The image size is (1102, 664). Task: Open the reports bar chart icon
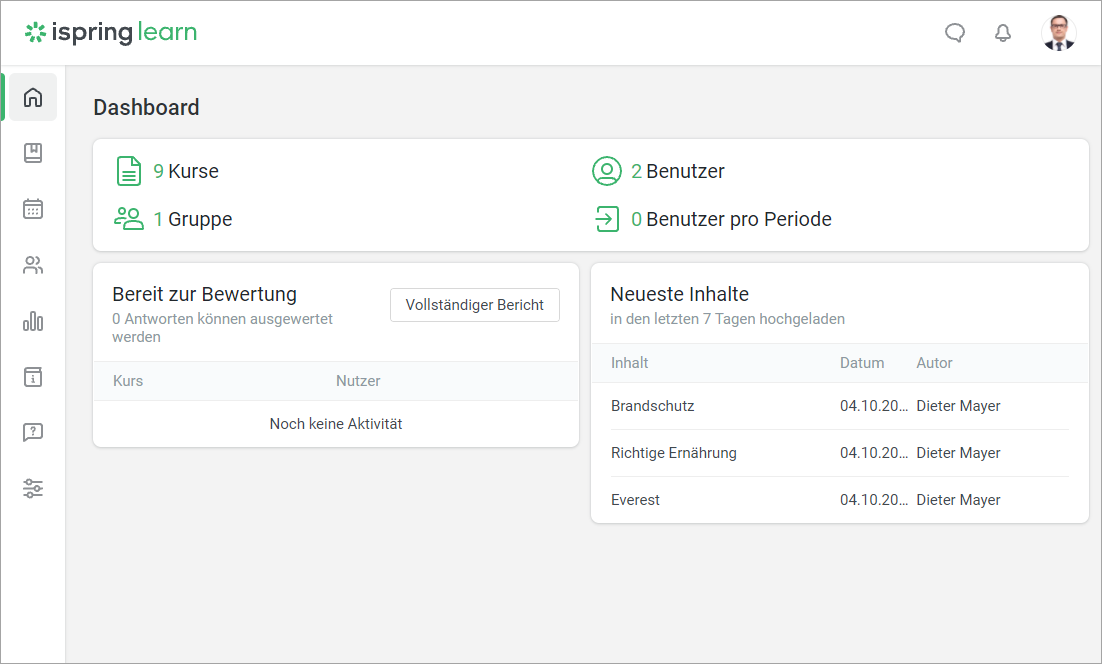point(33,321)
